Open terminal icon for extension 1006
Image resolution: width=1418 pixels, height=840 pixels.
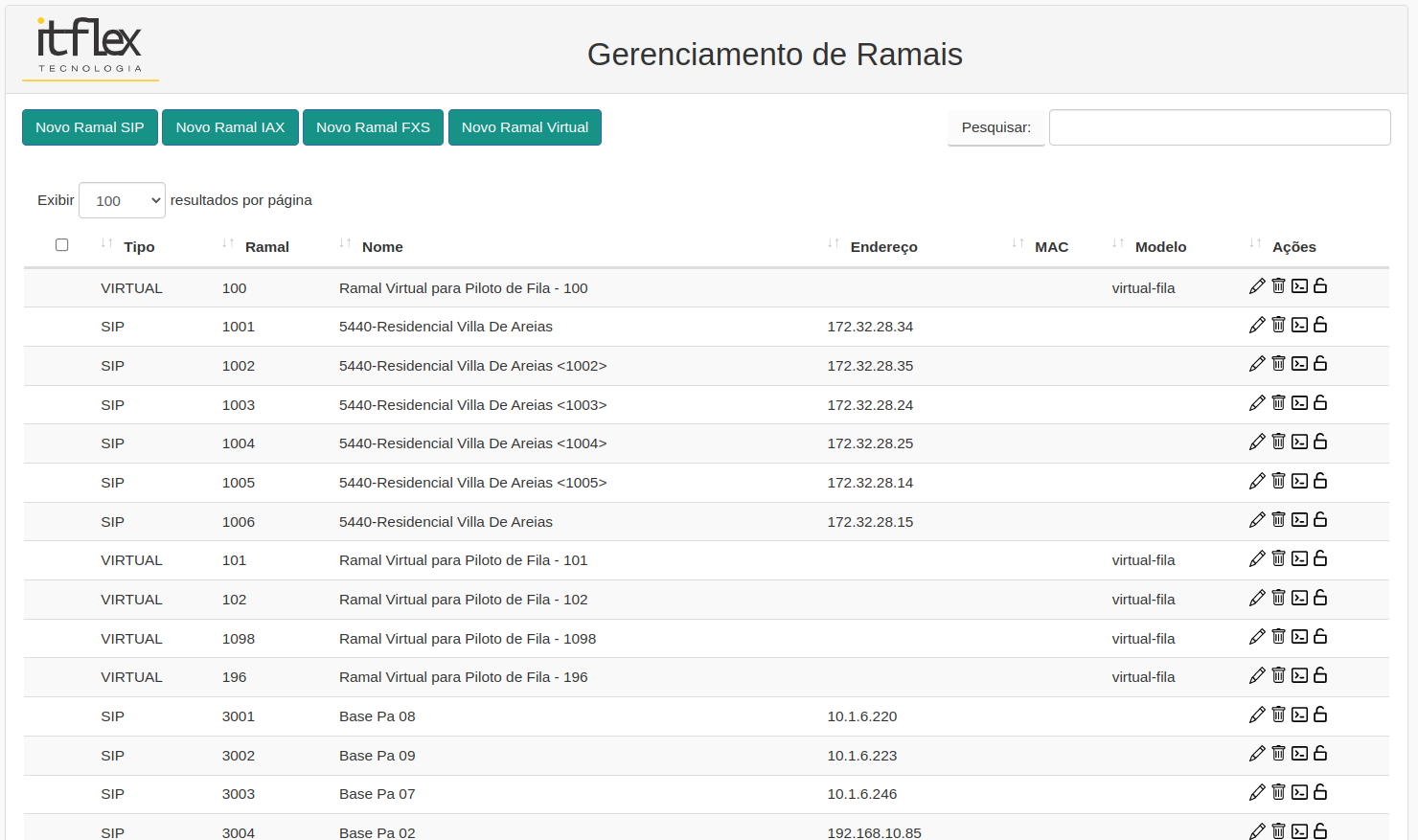(x=1299, y=519)
